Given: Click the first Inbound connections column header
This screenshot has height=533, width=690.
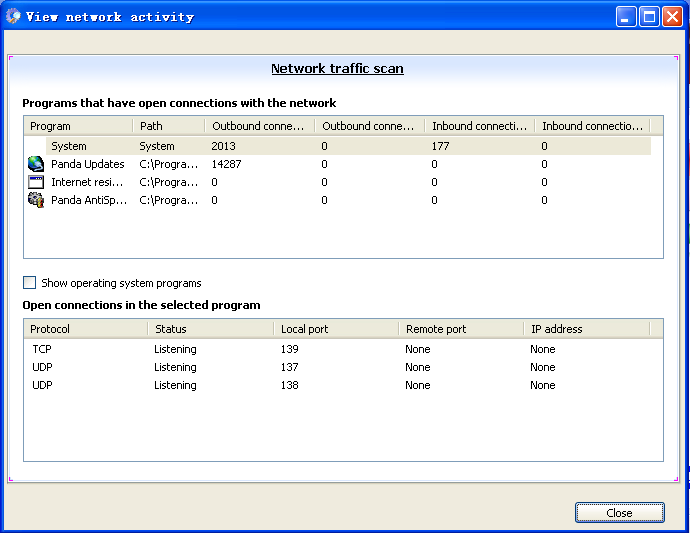Looking at the screenshot, I should (479, 126).
